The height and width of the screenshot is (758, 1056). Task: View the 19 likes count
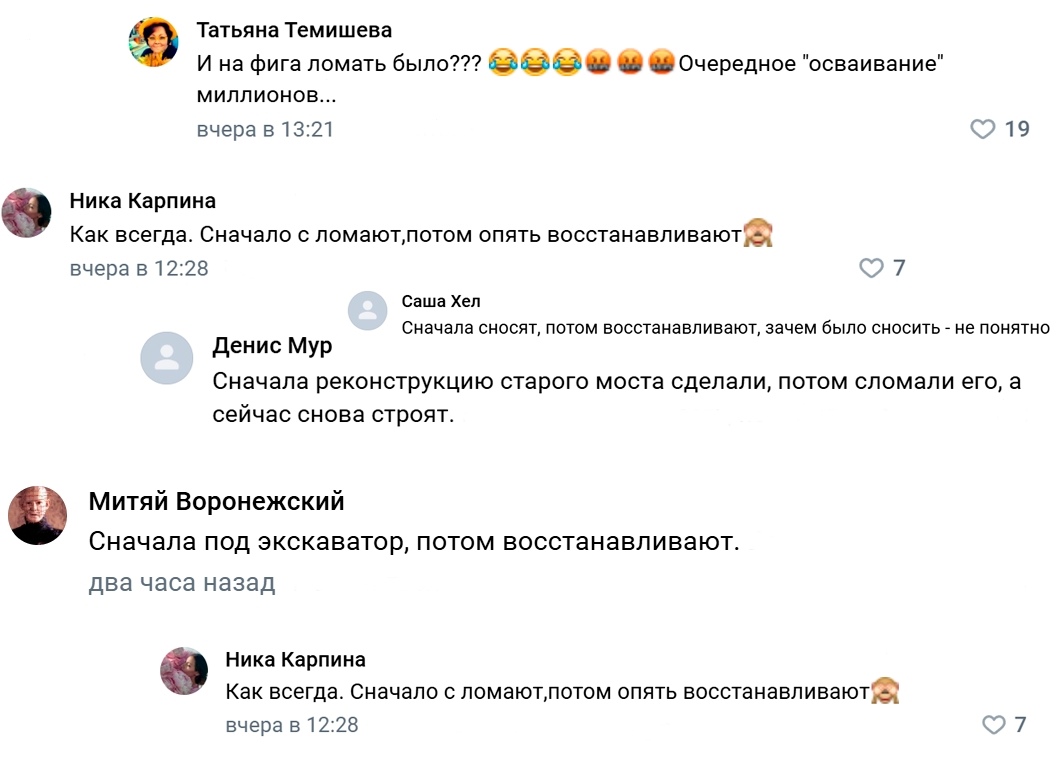1017,129
